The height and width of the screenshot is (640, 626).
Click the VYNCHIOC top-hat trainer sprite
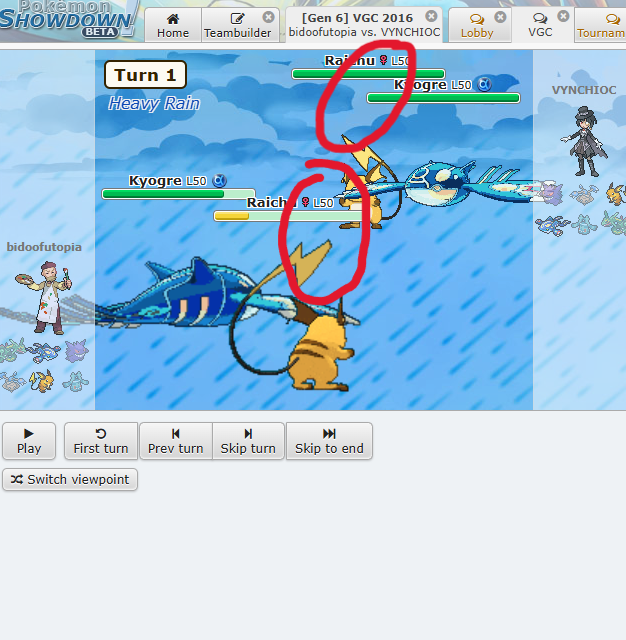coord(584,141)
